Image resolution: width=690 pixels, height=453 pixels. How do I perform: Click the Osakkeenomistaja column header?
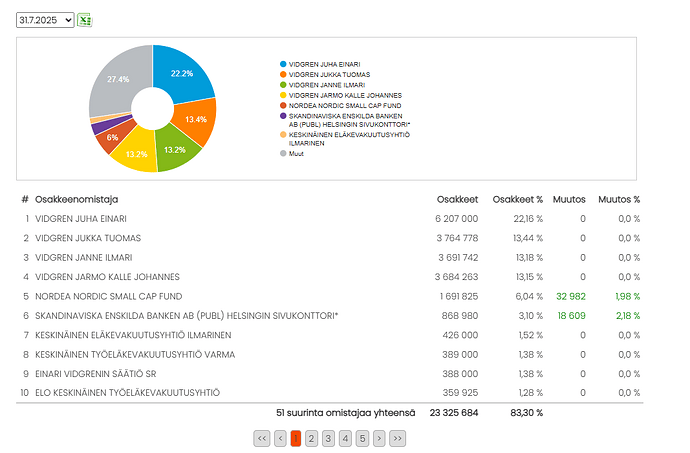pos(77,199)
